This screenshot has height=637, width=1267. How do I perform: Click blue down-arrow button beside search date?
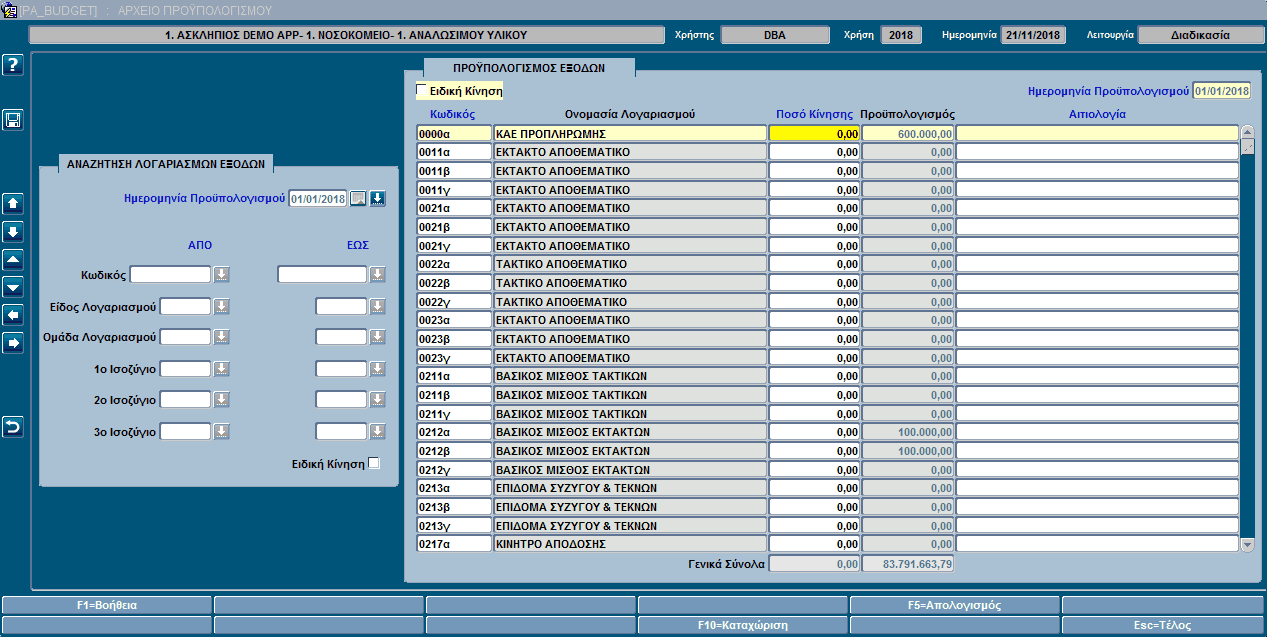[377, 198]
